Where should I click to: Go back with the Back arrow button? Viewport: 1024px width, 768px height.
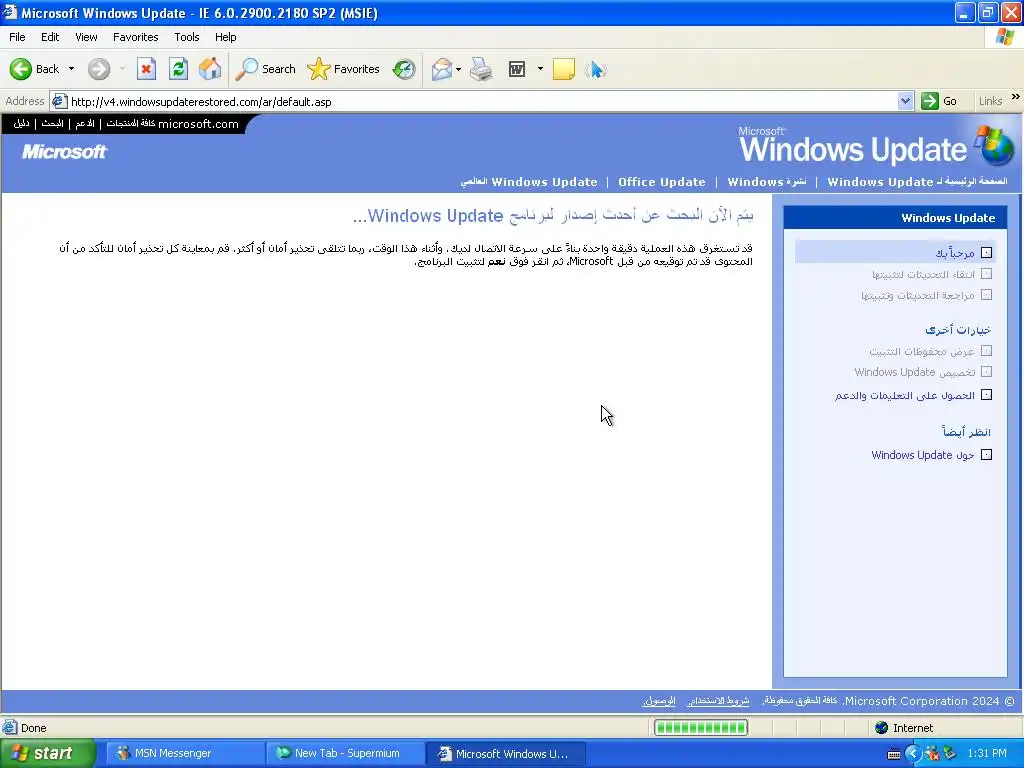click(x=34, y=69)
